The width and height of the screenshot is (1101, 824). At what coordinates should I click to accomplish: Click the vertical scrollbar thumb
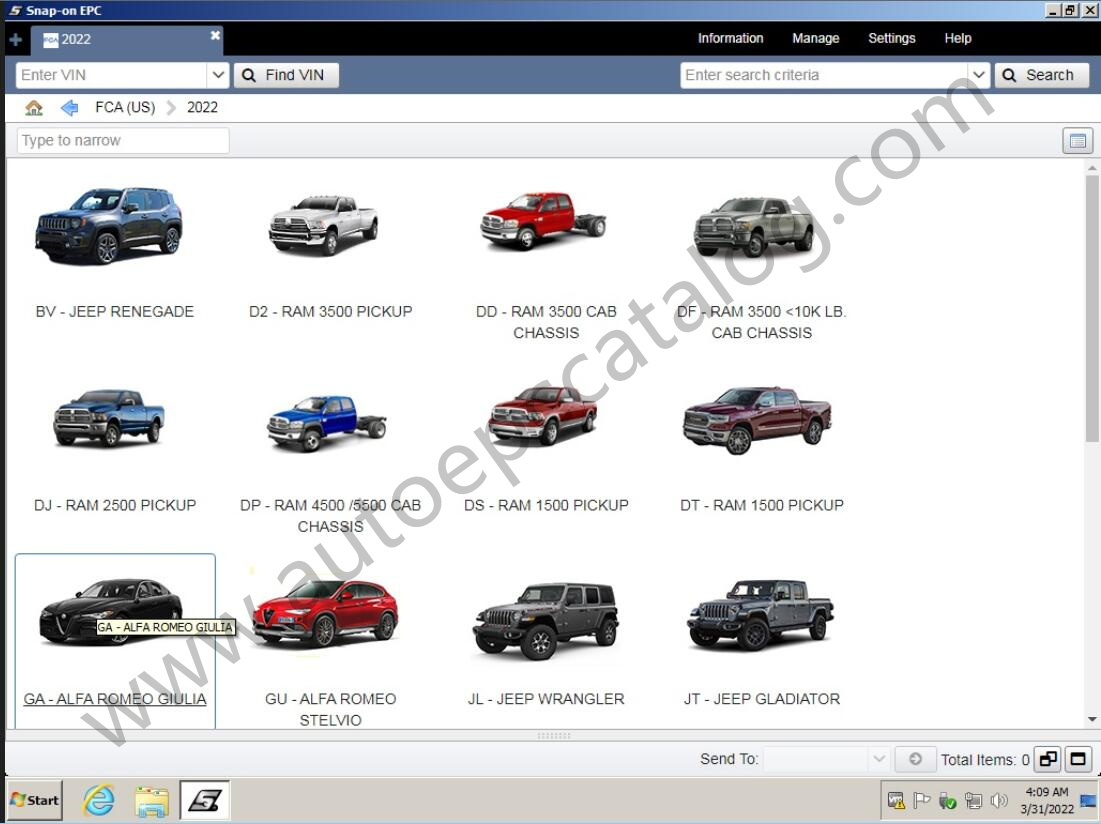1092,309
